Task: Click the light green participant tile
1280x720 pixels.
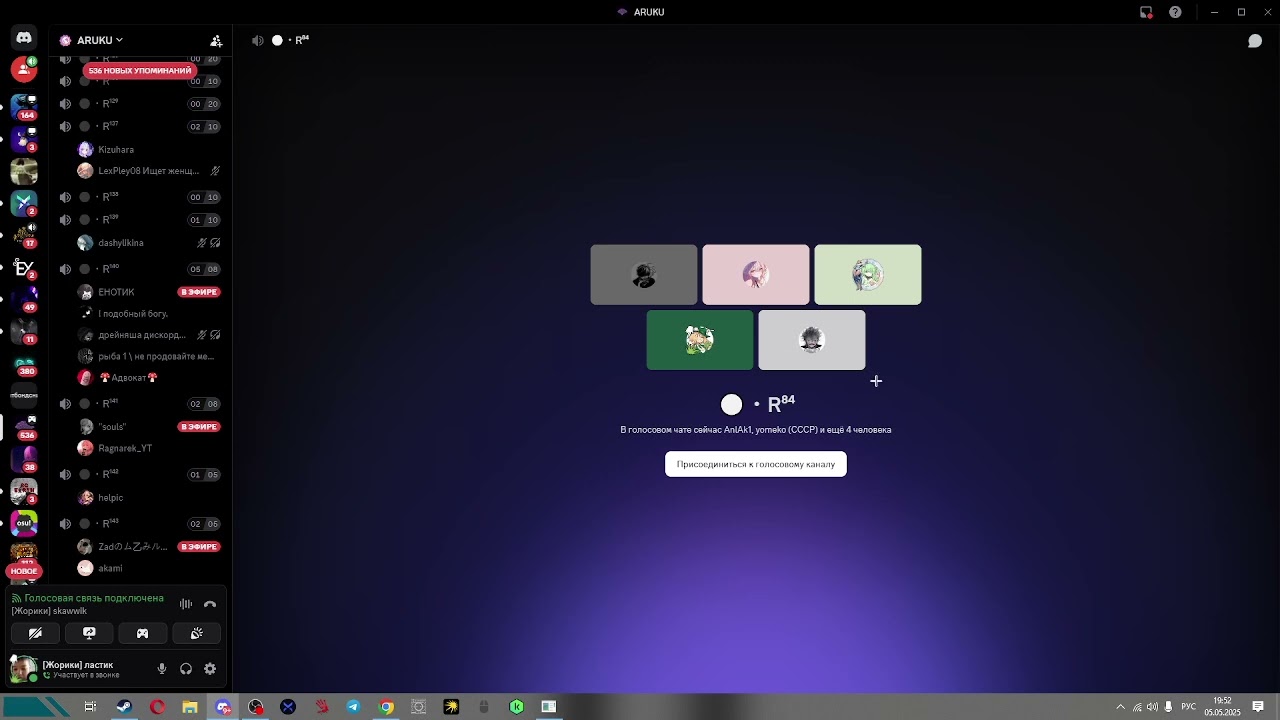Action: point(868,275)
